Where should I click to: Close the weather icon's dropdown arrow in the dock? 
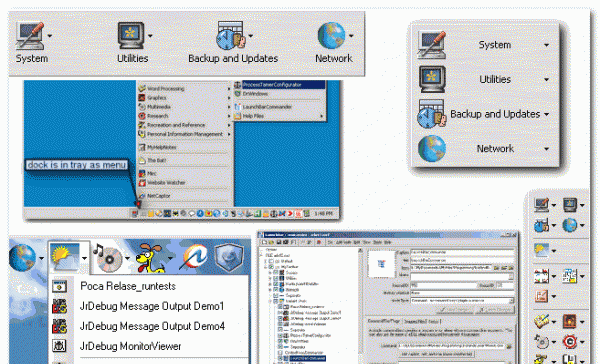click(84, 258)
